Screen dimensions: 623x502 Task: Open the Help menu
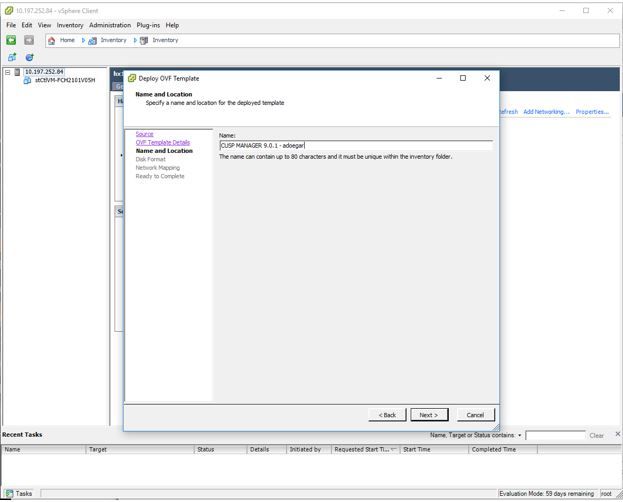pyautogui.click(x=172, y=25)
